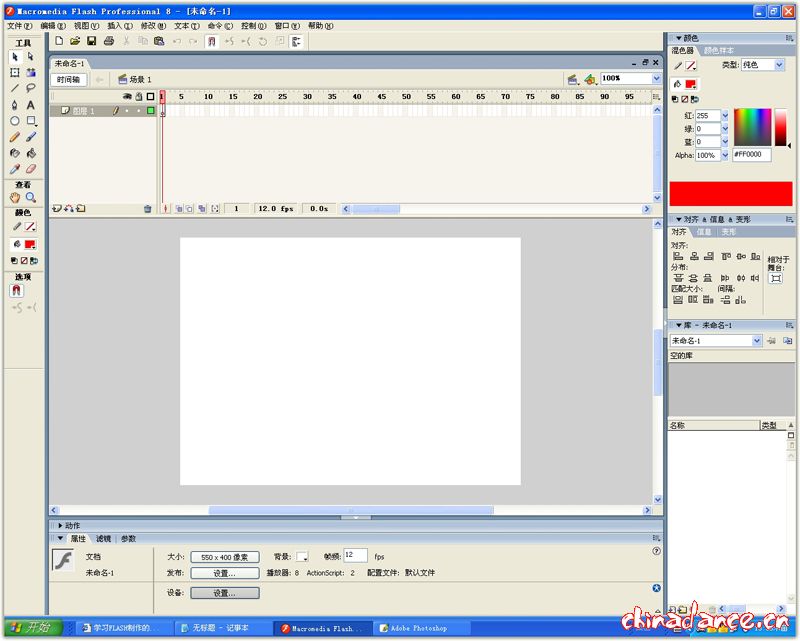Pick the Eraser tool

point(31,169)
